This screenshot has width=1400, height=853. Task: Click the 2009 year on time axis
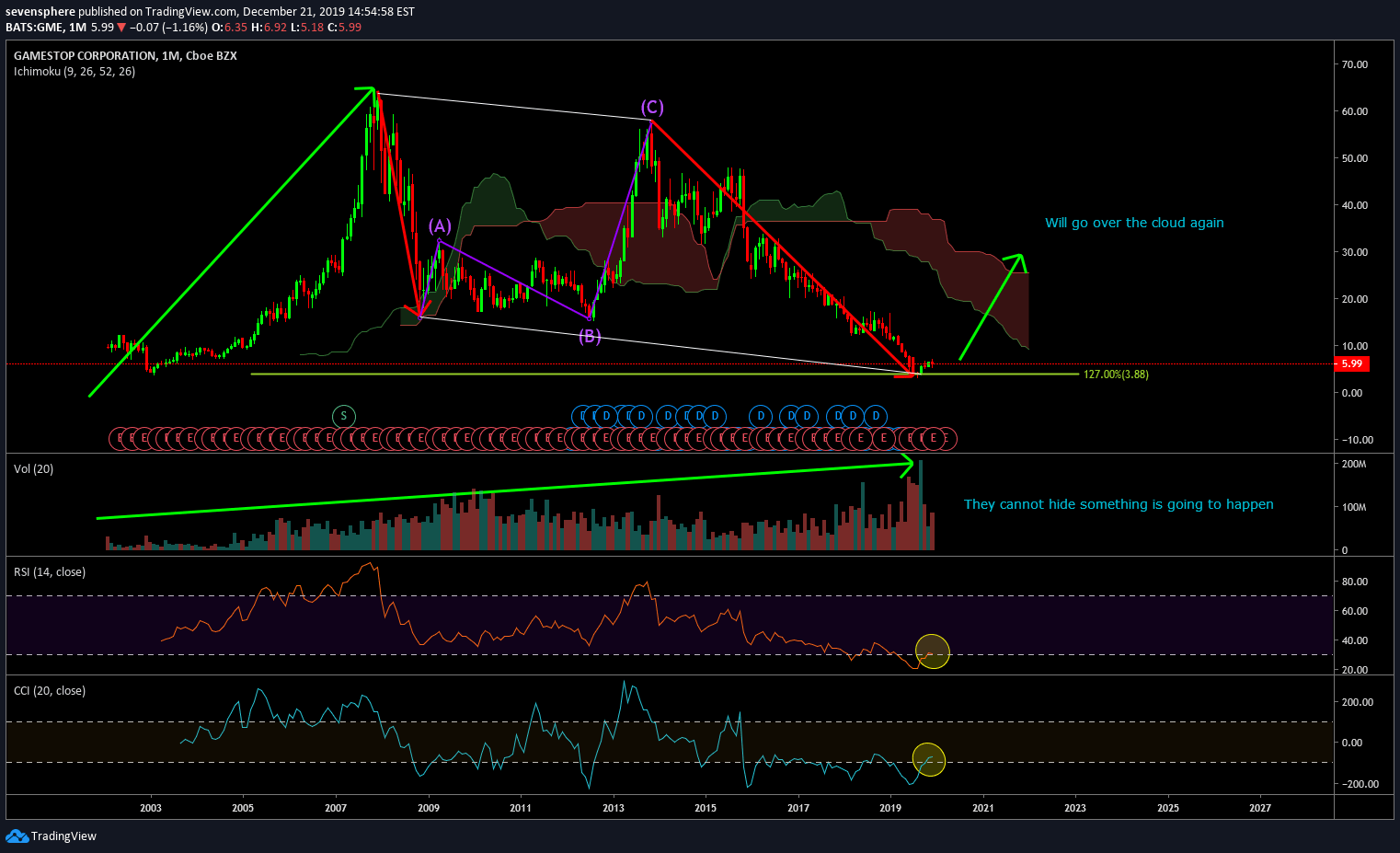click(x=429, y=809)
